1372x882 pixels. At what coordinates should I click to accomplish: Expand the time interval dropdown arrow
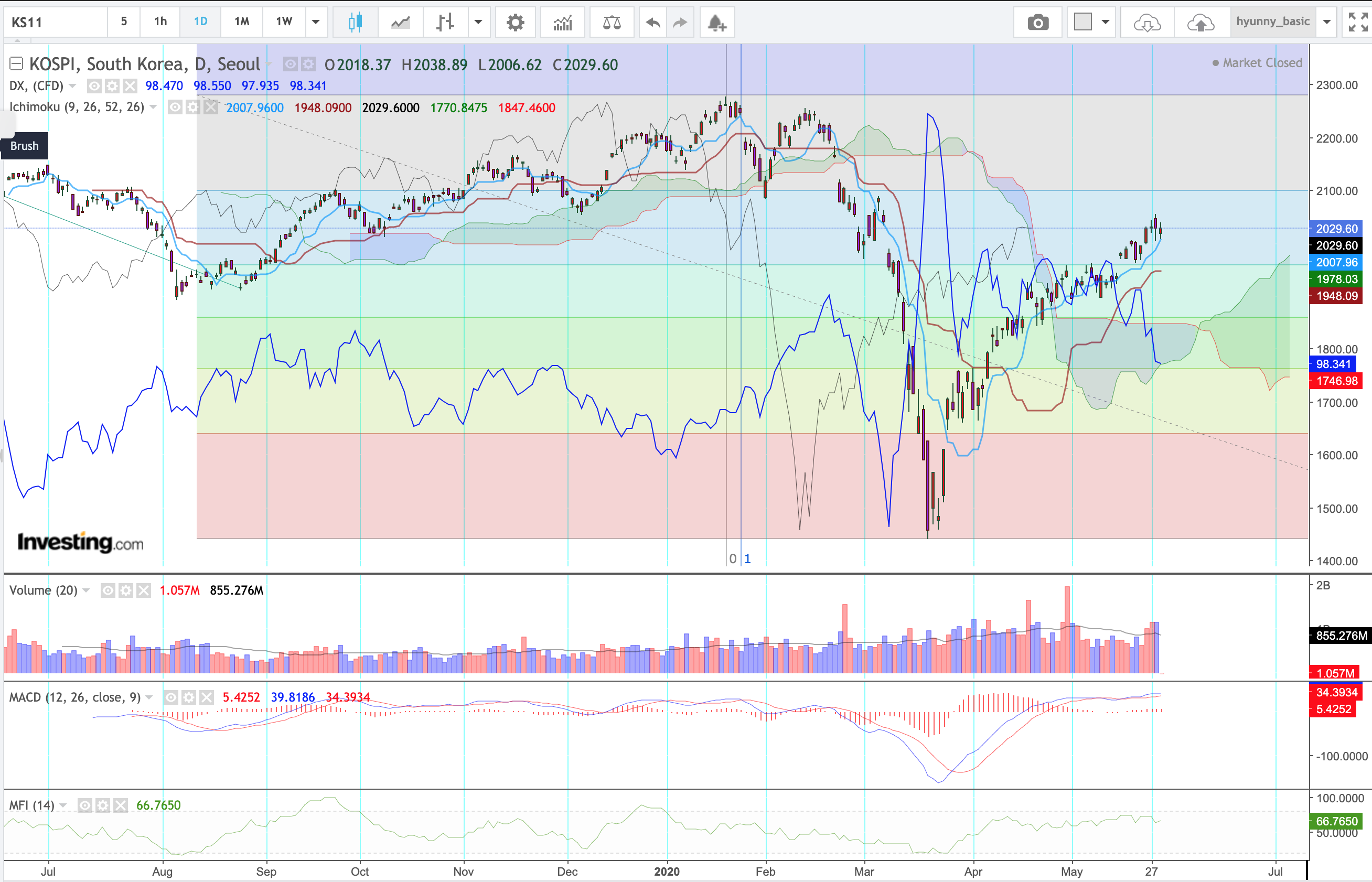point(316,23)
